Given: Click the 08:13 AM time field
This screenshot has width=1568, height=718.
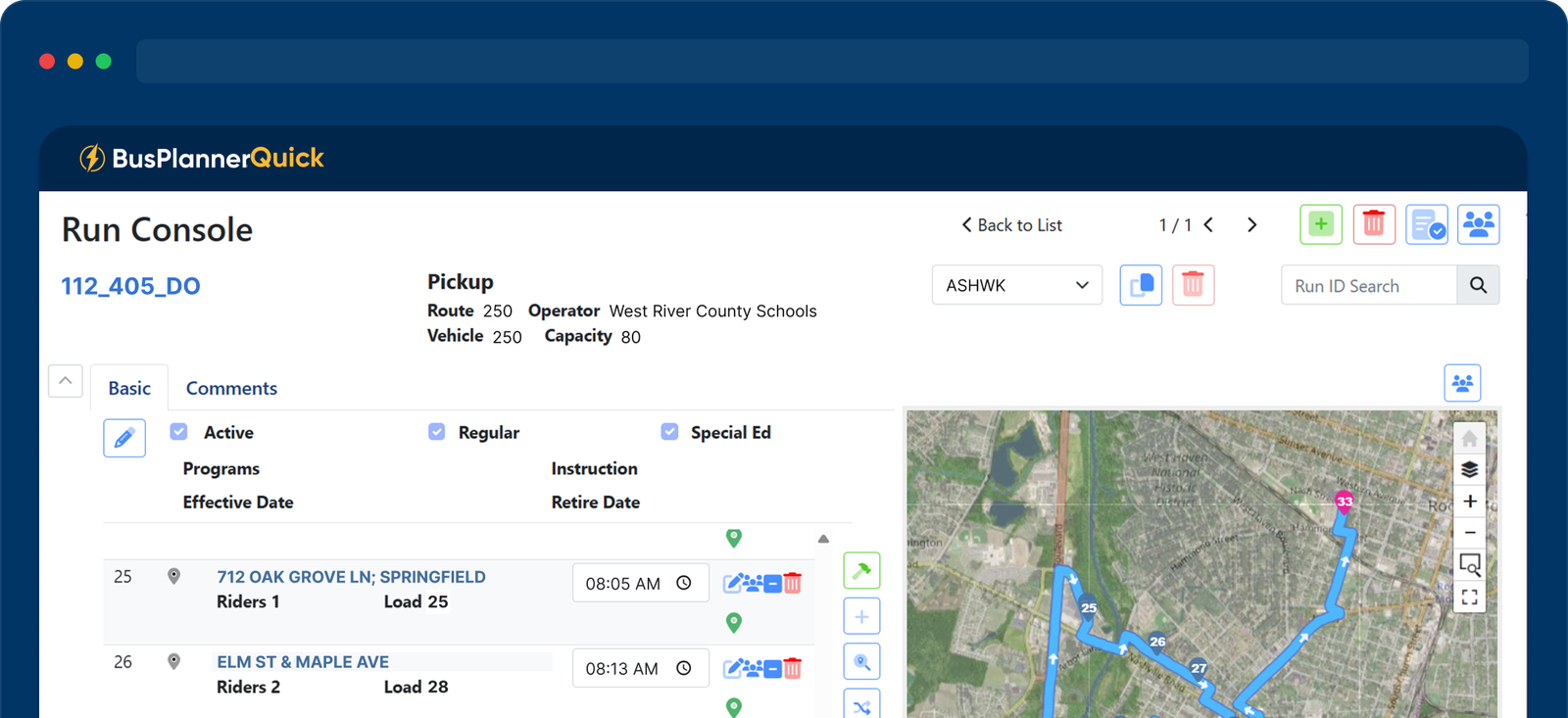Looking at the screenshot, I should [641, 668].
